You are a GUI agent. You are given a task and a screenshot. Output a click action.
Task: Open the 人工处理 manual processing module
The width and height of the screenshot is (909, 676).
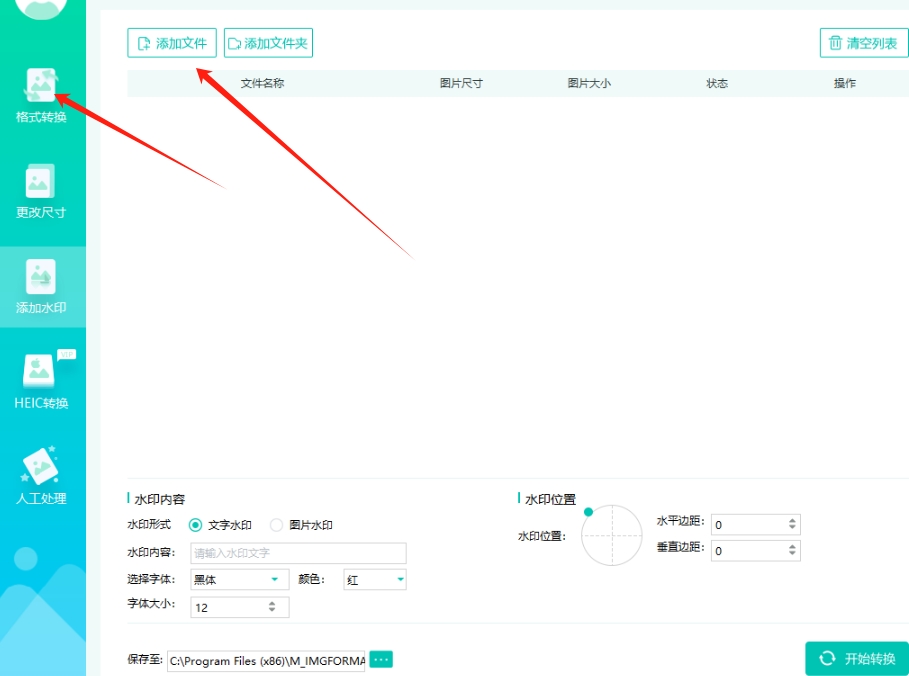click(x=41, y=477)
